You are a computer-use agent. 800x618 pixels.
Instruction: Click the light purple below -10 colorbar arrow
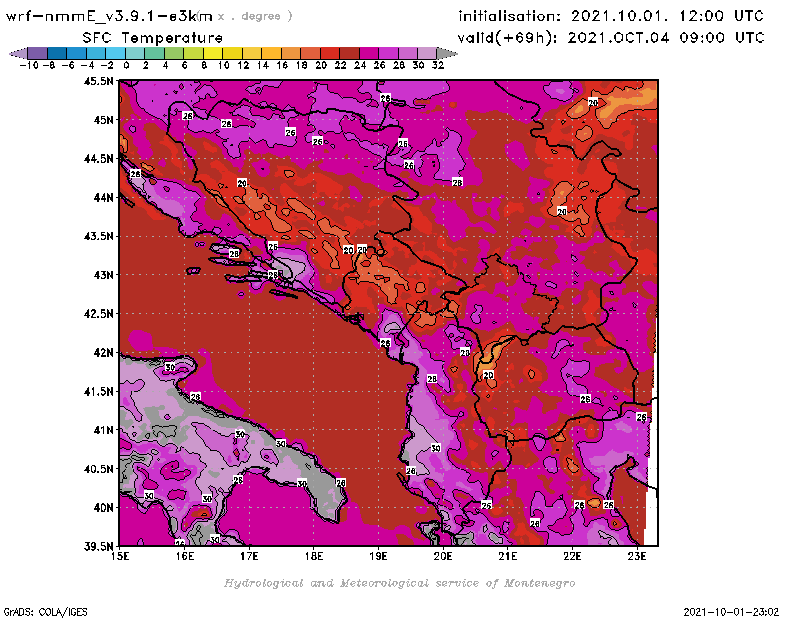[x=19, y=53]
